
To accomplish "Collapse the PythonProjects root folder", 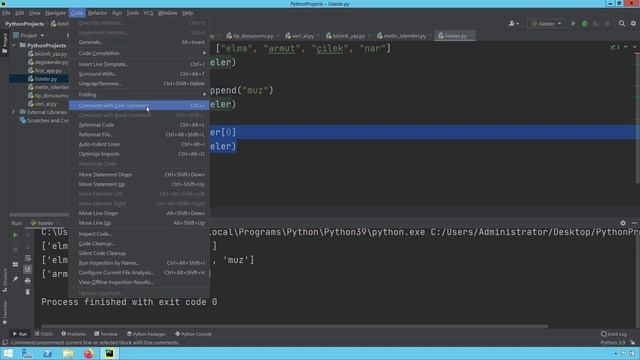I will click(x=14, y=45).
